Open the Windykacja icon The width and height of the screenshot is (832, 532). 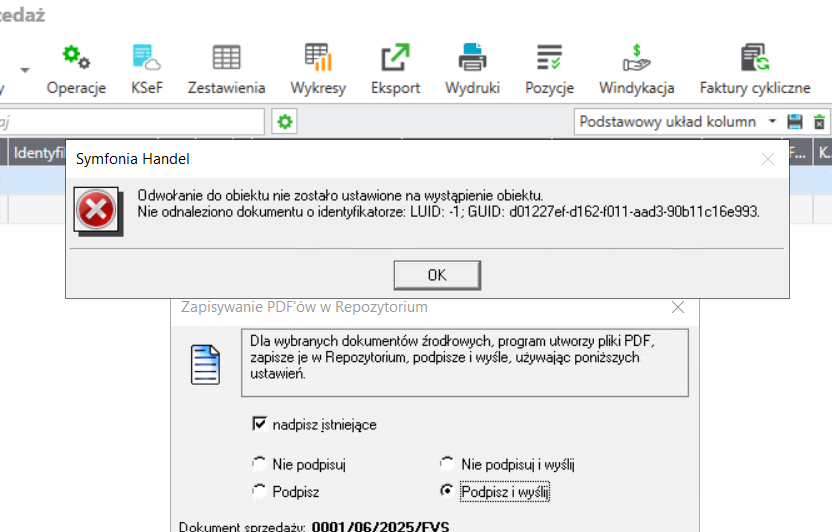636,68
